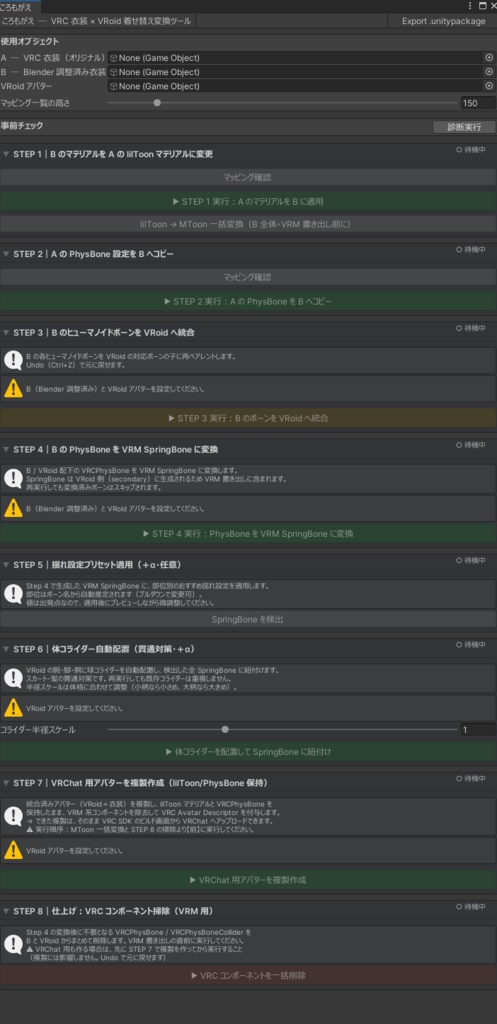
Task: Click マッピング確認 under STEP 1
Action: tap(248, 177)
